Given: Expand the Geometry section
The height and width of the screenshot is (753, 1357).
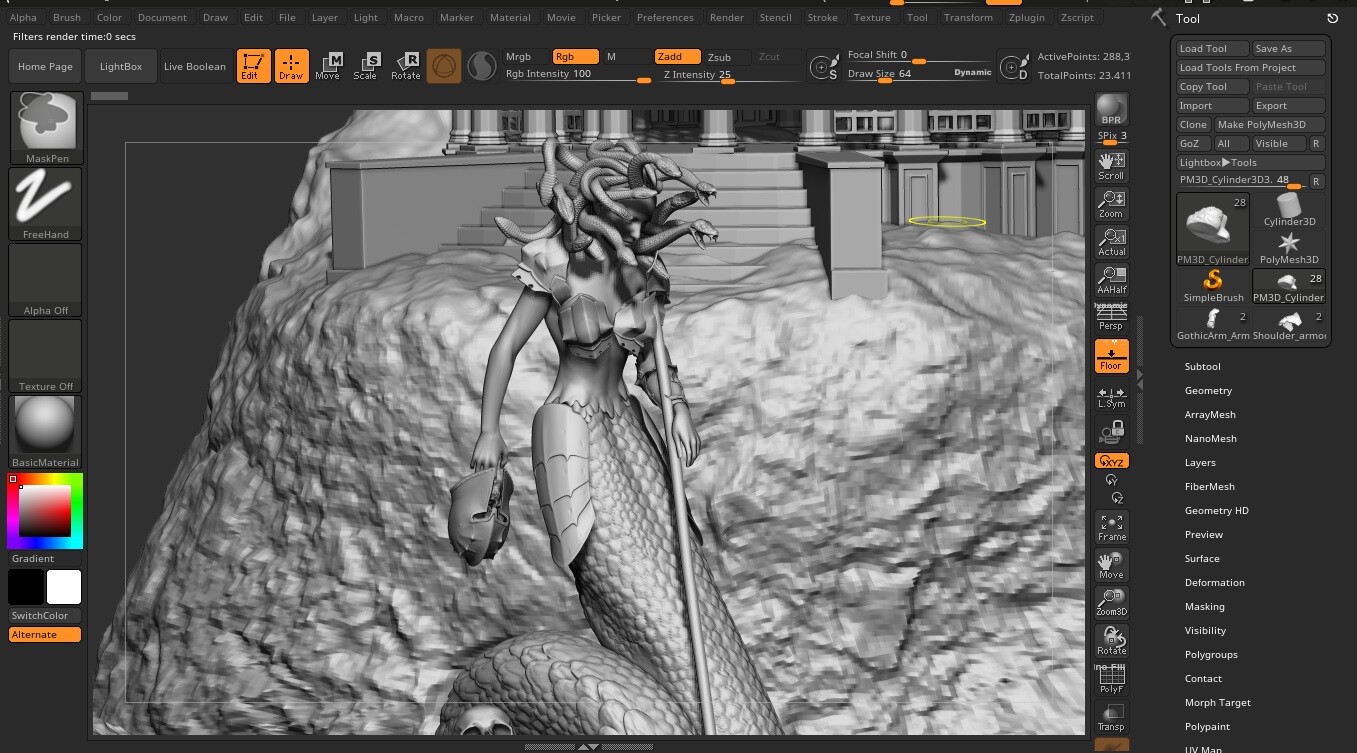Looking at the screenshot, I should click(1208, 390).
